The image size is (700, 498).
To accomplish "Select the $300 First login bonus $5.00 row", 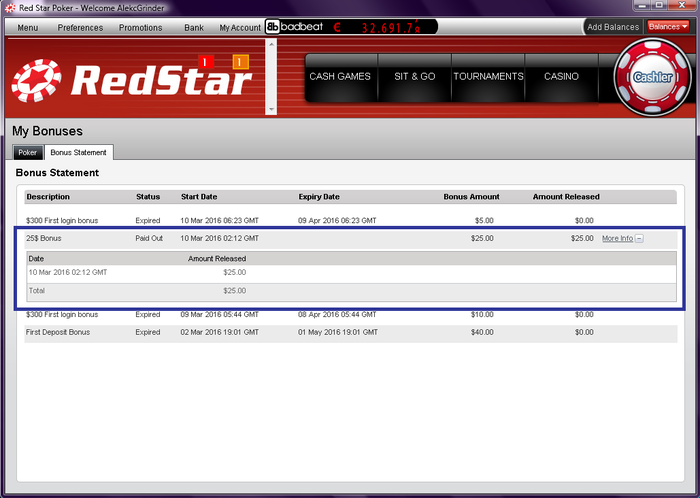I will click(351, 220).
